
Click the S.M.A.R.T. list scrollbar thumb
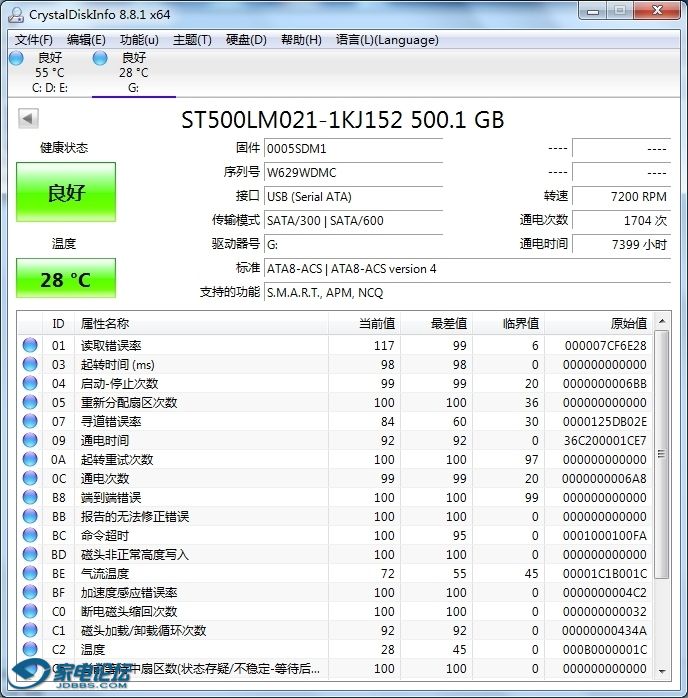(662, 454)
